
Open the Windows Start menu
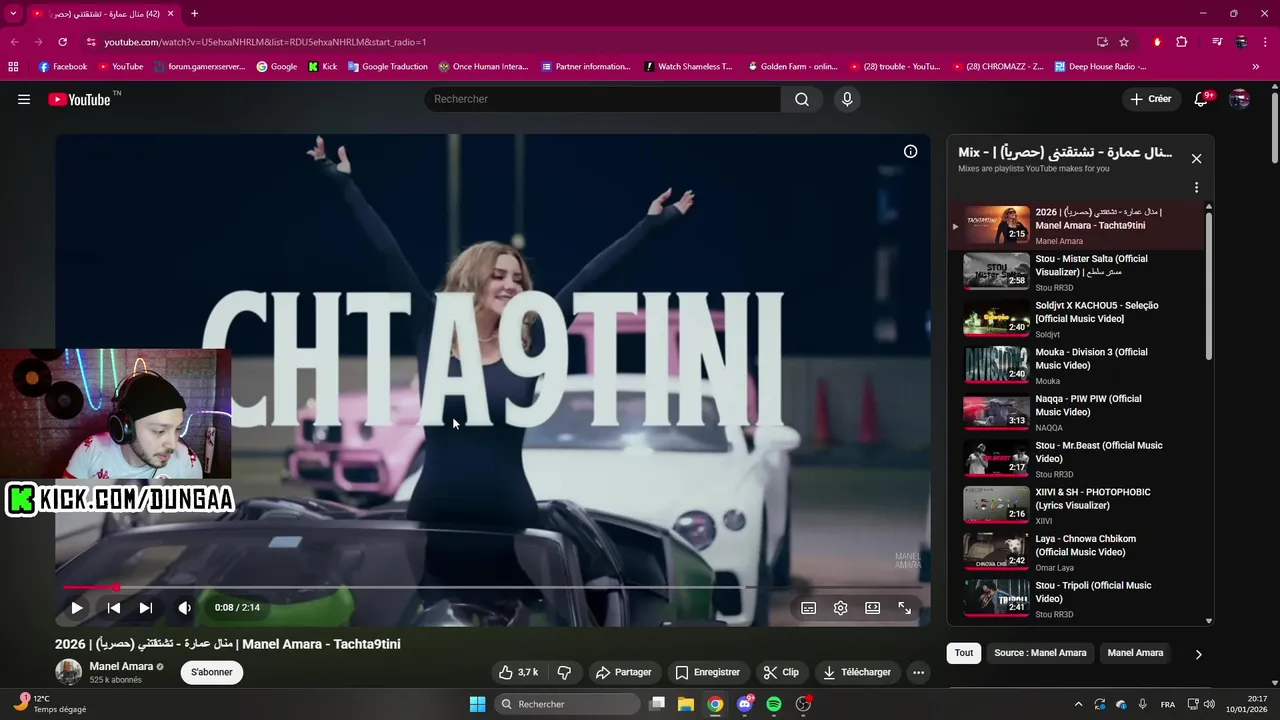pyautogui.click(x=477, y=704)
